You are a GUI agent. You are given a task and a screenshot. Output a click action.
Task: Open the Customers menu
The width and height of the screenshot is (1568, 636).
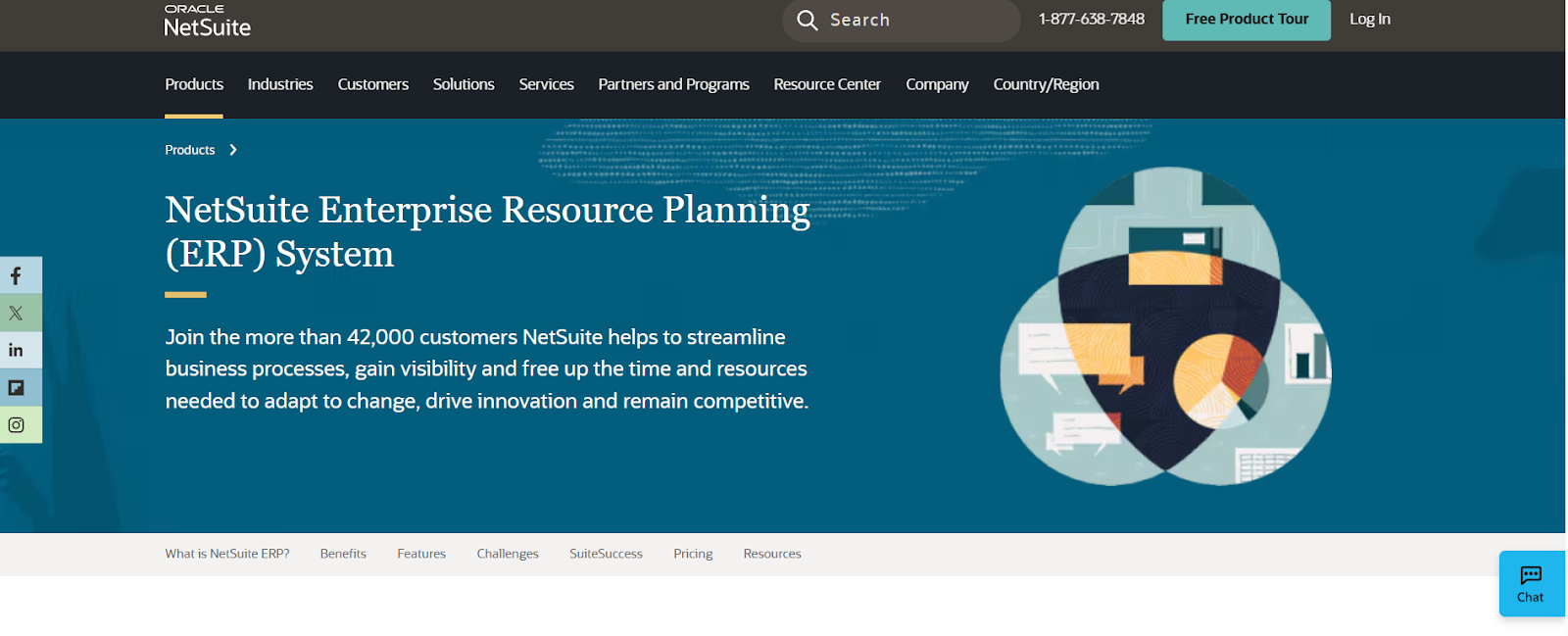point(373,84)
